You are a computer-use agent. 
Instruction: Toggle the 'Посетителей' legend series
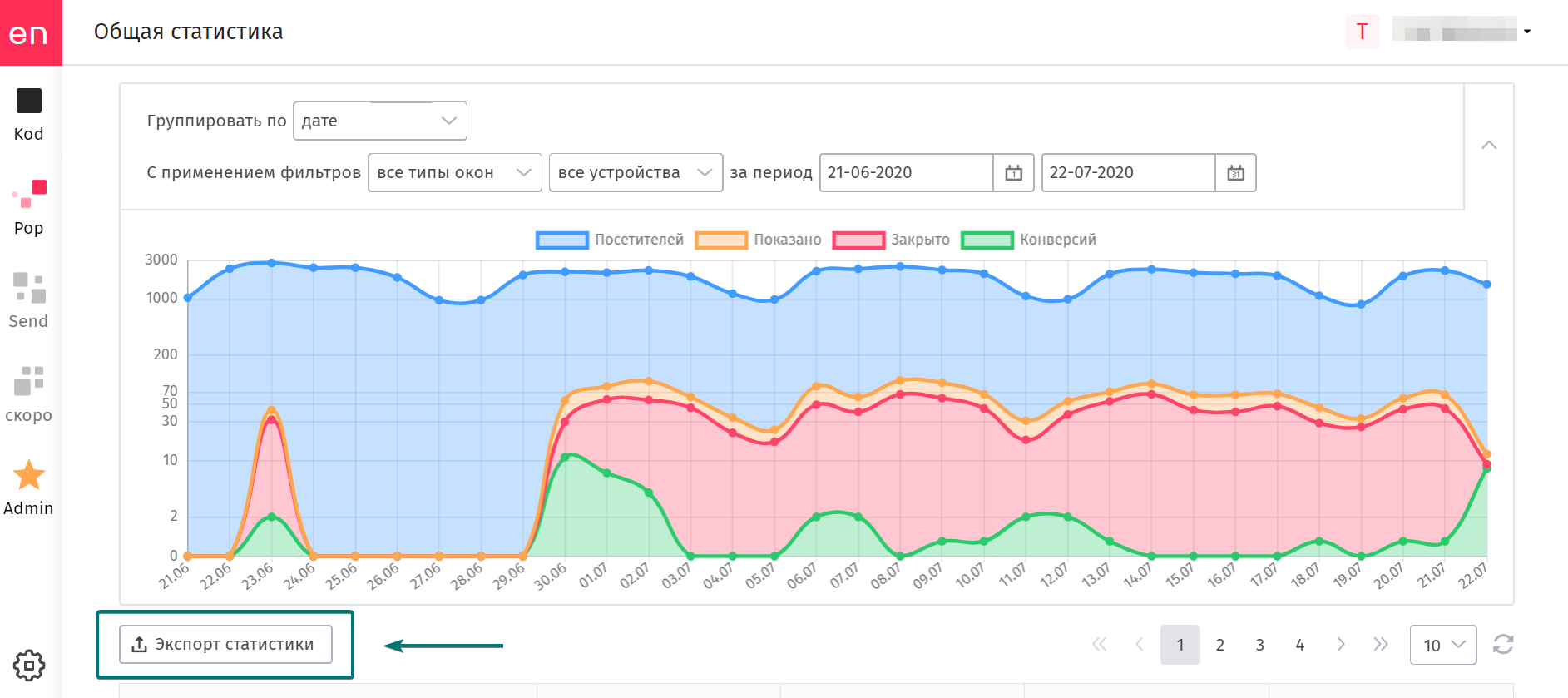pos(610,240)
